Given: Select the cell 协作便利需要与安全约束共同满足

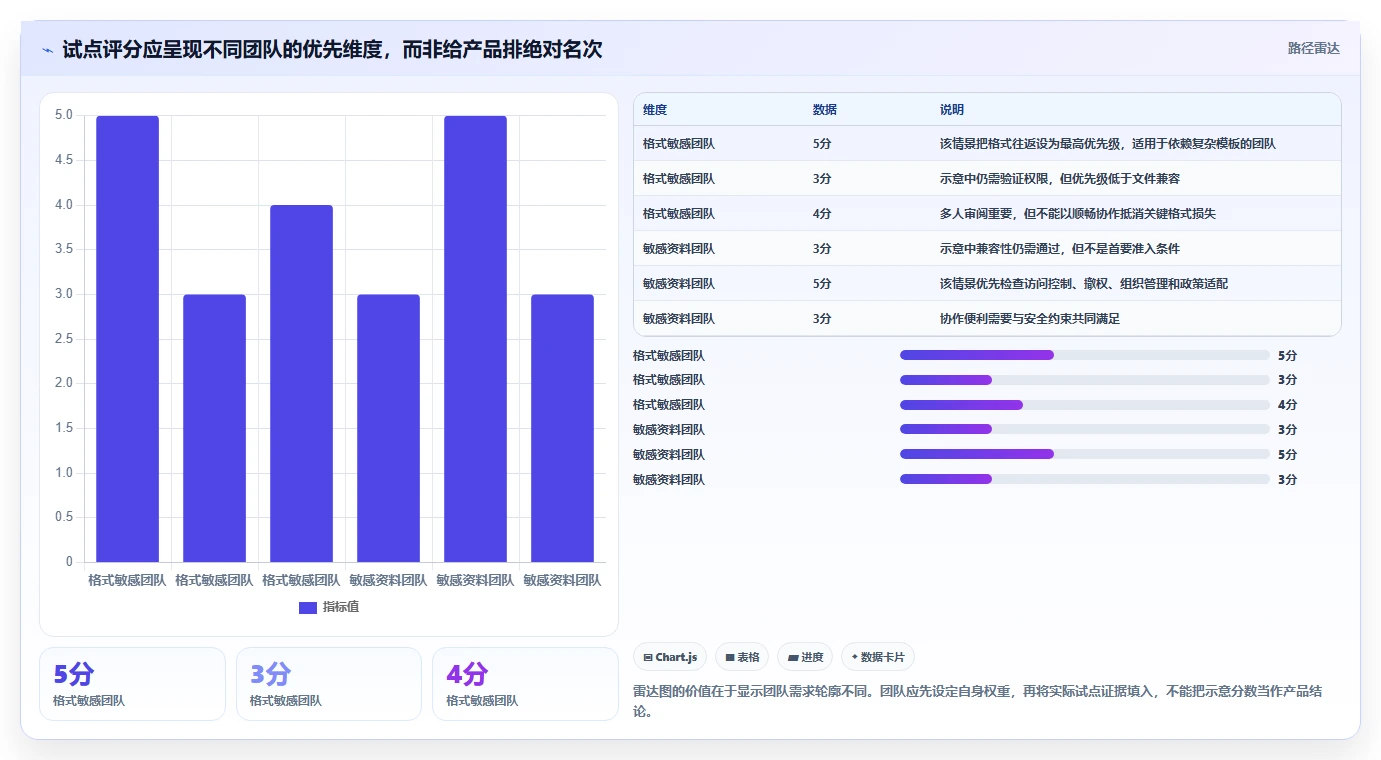Looking at the screenshot, I should pyautogui.click(x=1030, y=319).
